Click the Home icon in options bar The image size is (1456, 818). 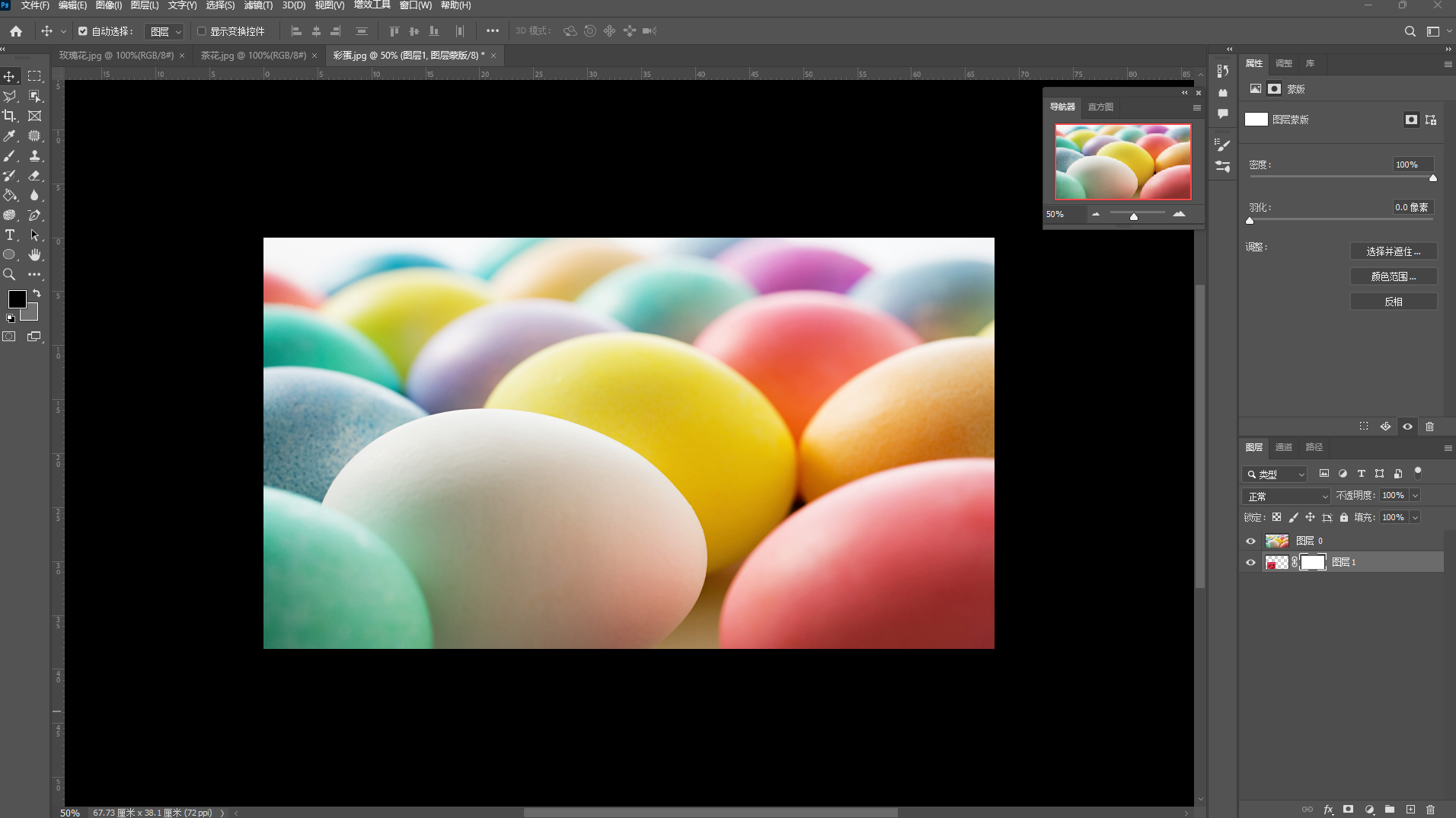tap(16, 31)
